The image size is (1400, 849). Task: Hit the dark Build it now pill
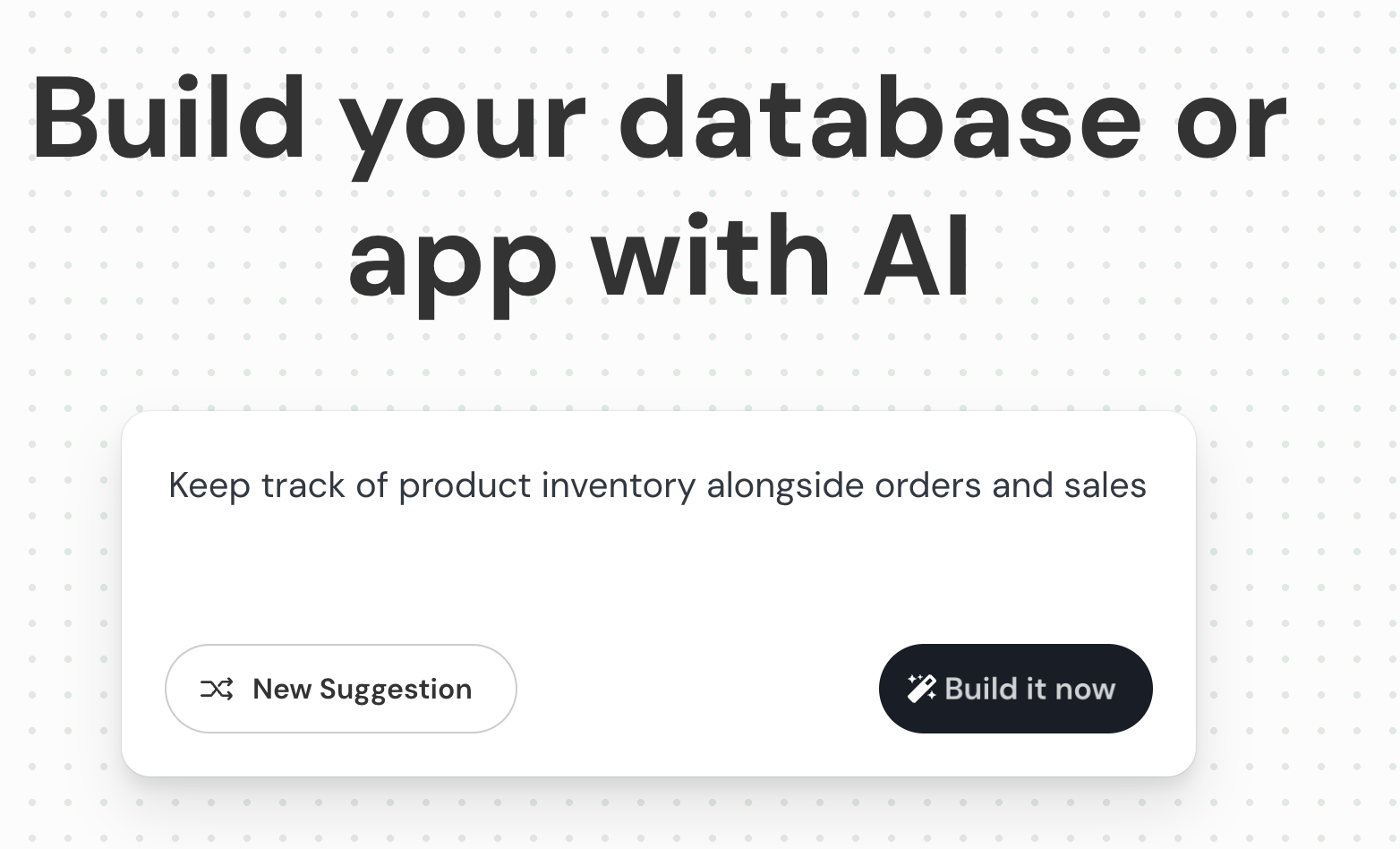click(1015, 689)
